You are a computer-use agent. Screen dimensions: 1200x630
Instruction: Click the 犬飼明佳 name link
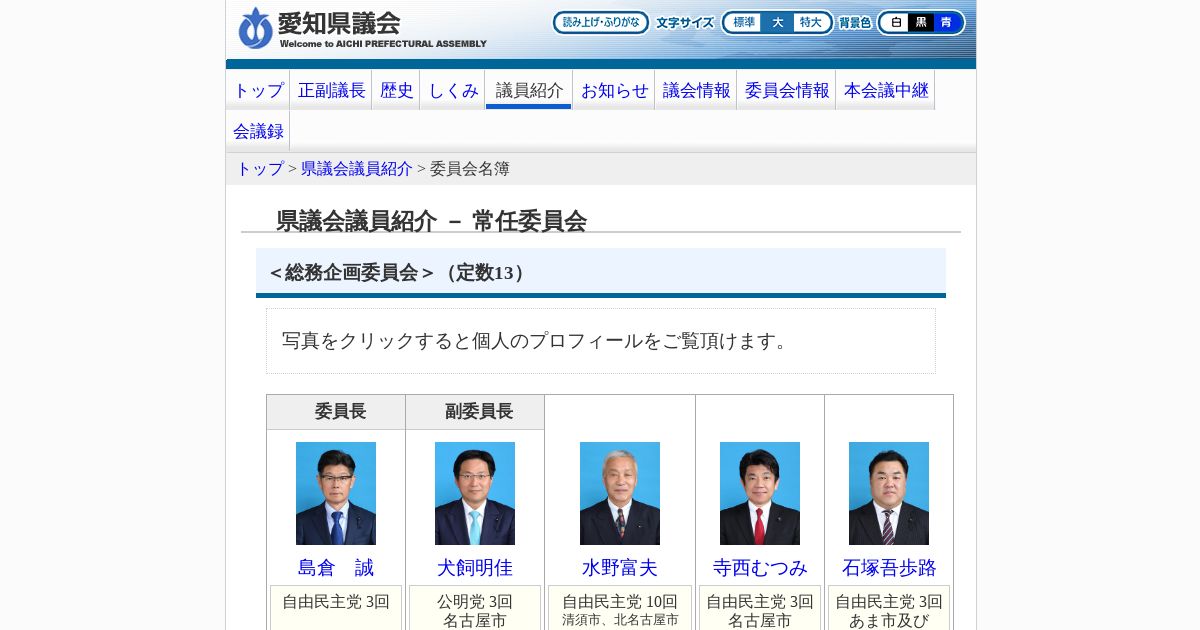point(475,568)
